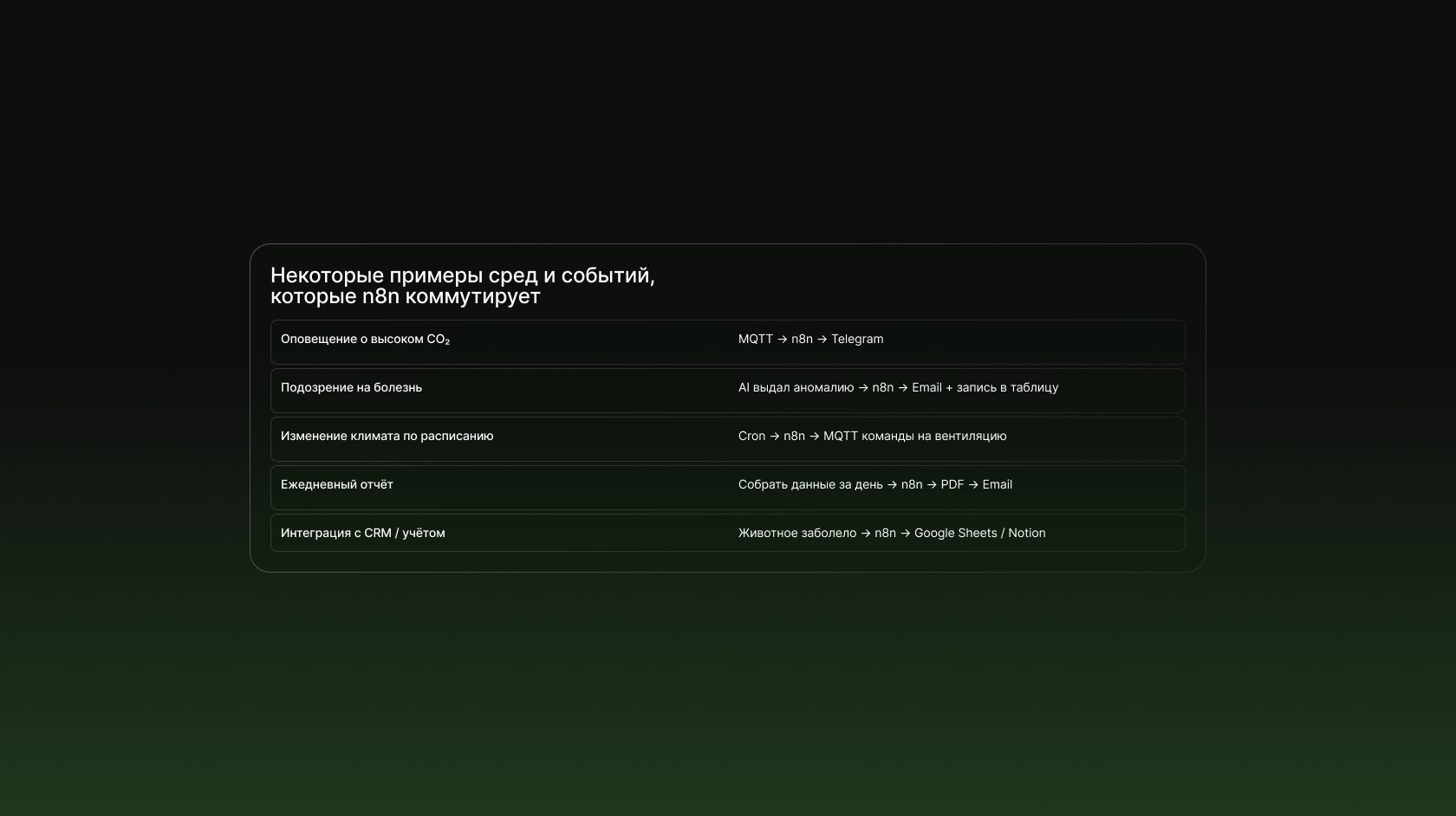Click the word 'Telegram' in the first row

pos(857,340)
